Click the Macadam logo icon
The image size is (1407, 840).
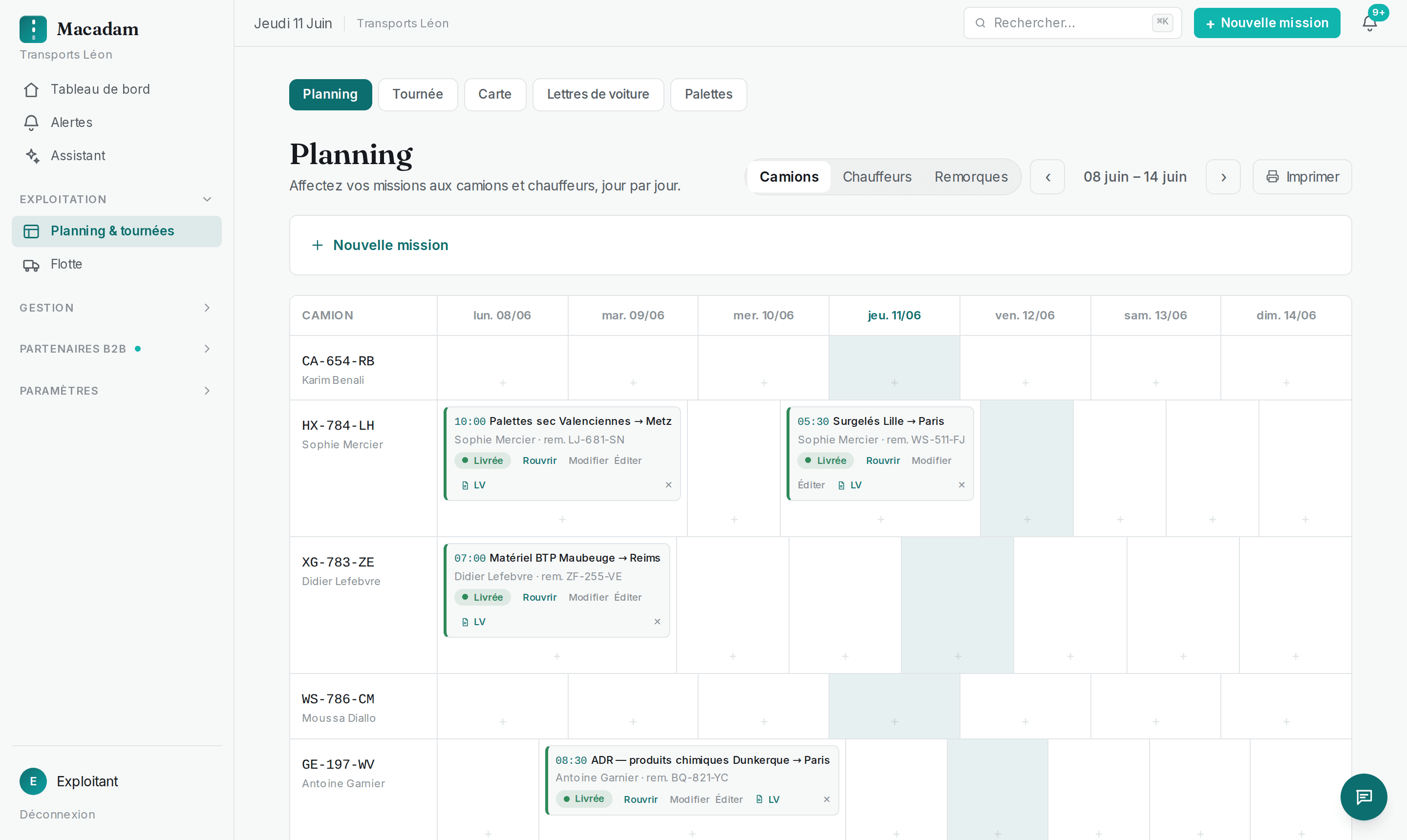coord(33,29)
